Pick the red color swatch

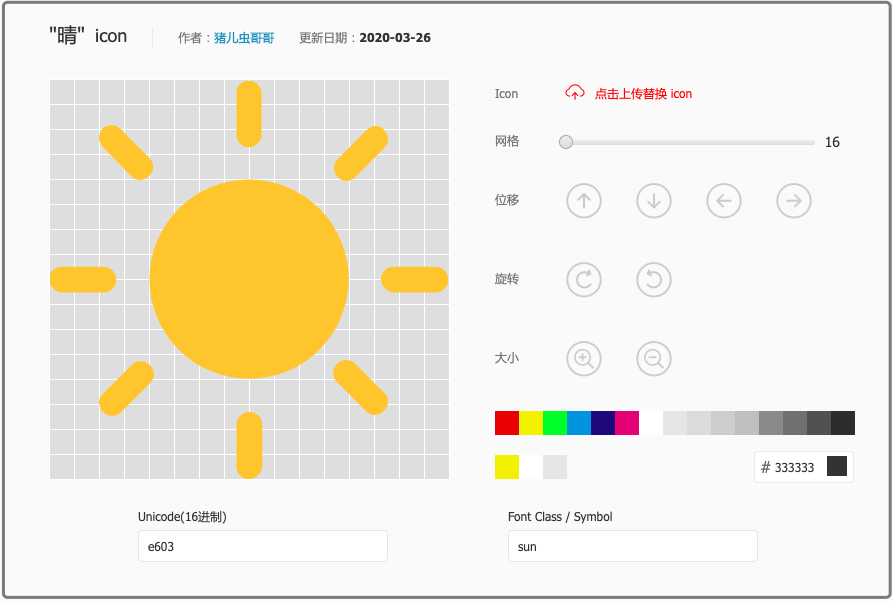point(507,423)
